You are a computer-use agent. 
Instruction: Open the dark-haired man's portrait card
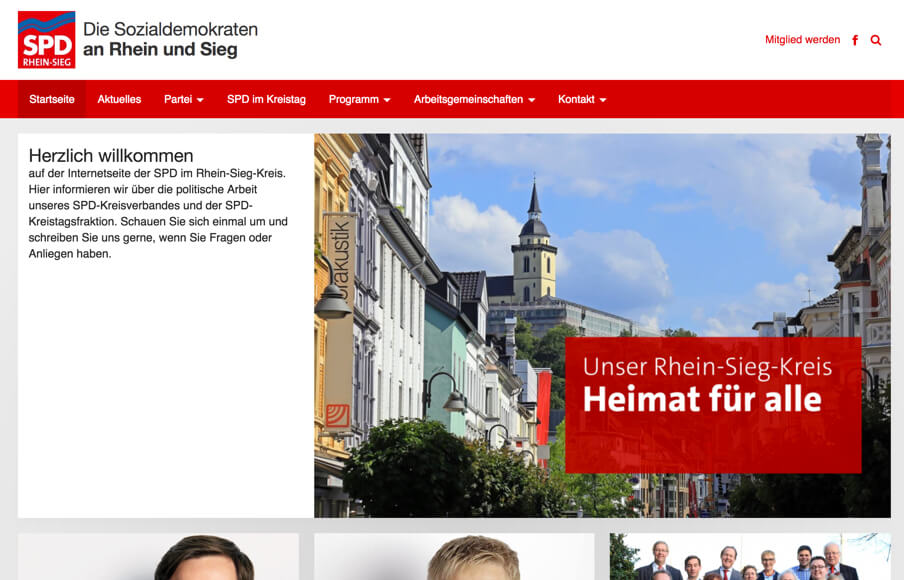click(x=159, y=556)
